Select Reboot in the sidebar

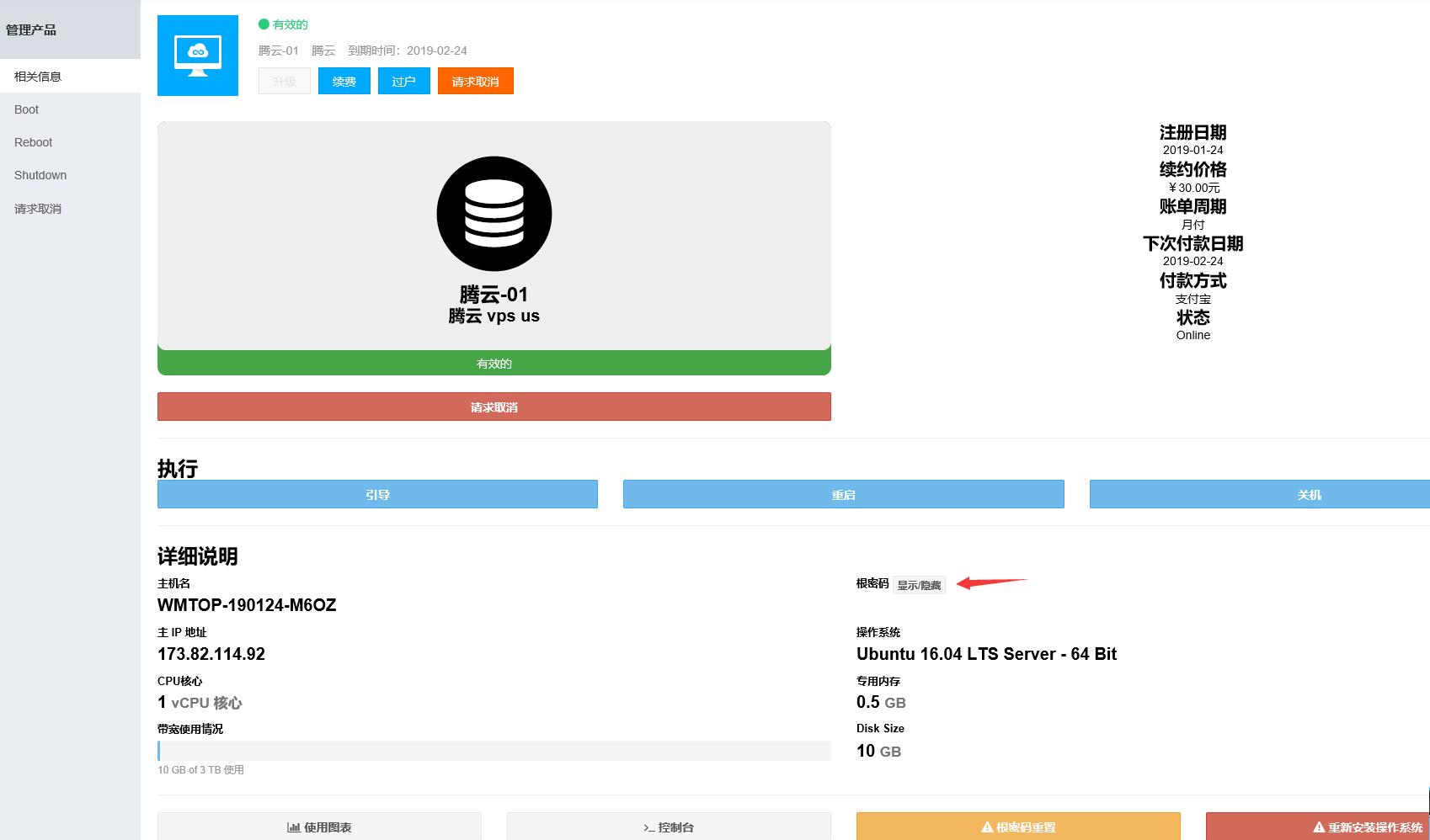34,142
